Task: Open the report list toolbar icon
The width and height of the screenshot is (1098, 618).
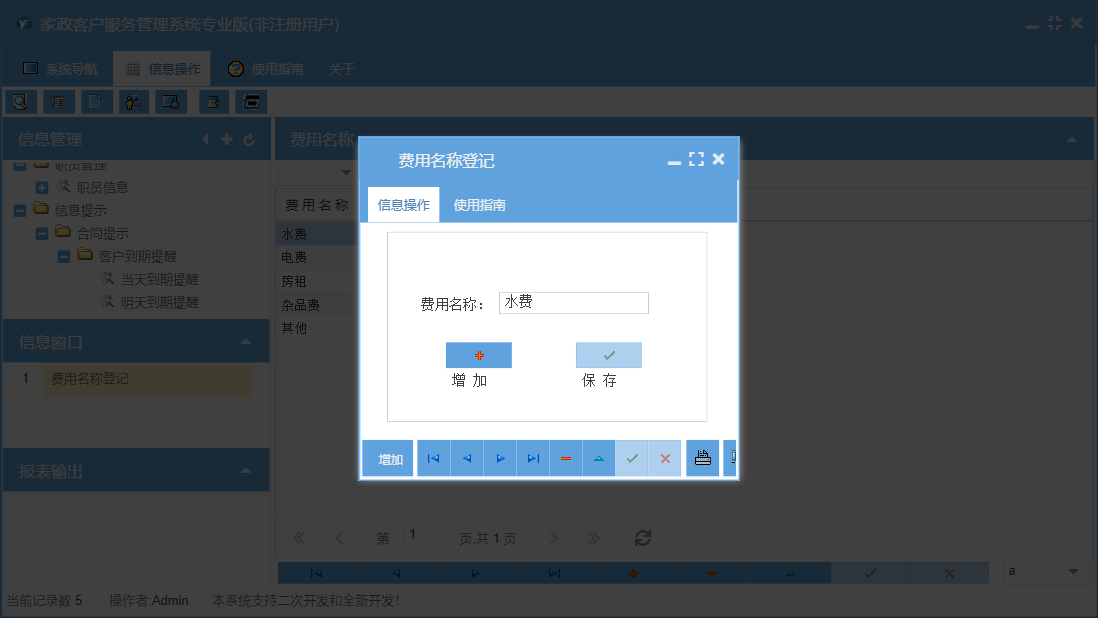Action: click(x=58, y=101)
